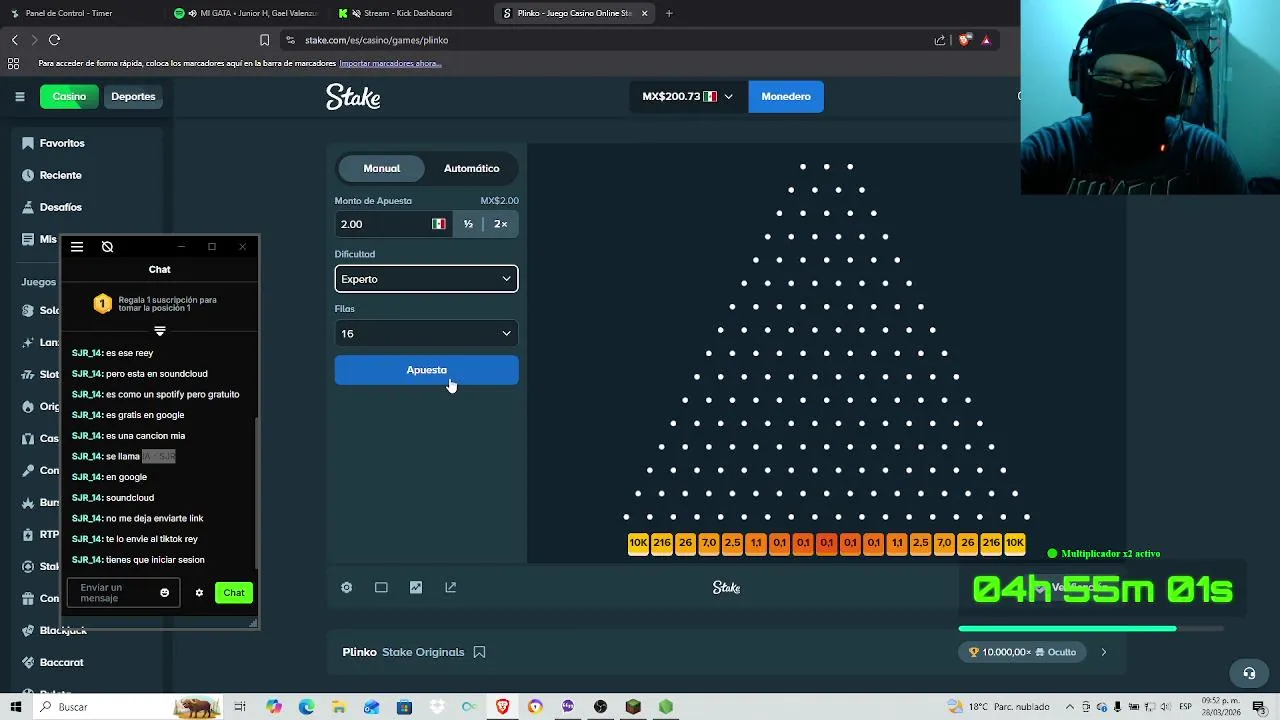
Task: Expand the MX$200.73 balance dropdown
Action: (687, 96)
